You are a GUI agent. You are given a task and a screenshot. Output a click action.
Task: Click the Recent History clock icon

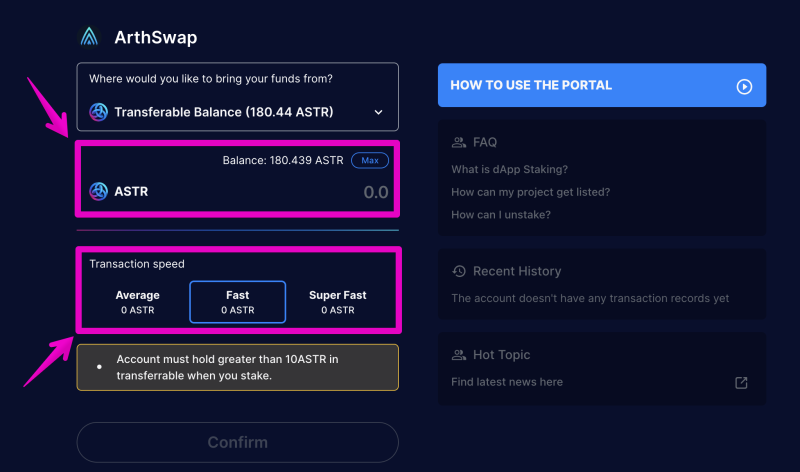click(459, 271)
